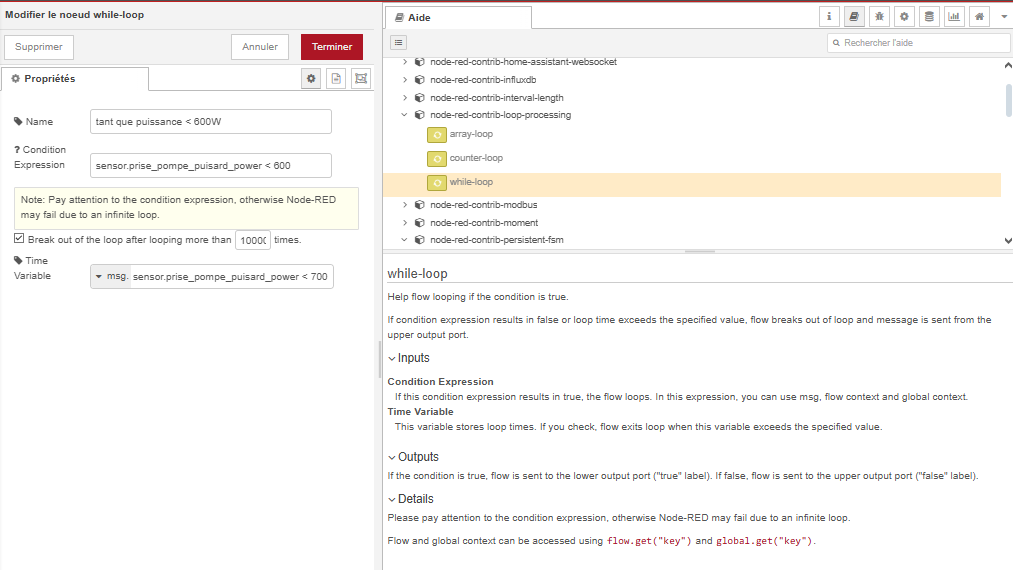Open the sidebar tabs dropdown arrow
The image size is (1013, 570).
click(1003, 17)
